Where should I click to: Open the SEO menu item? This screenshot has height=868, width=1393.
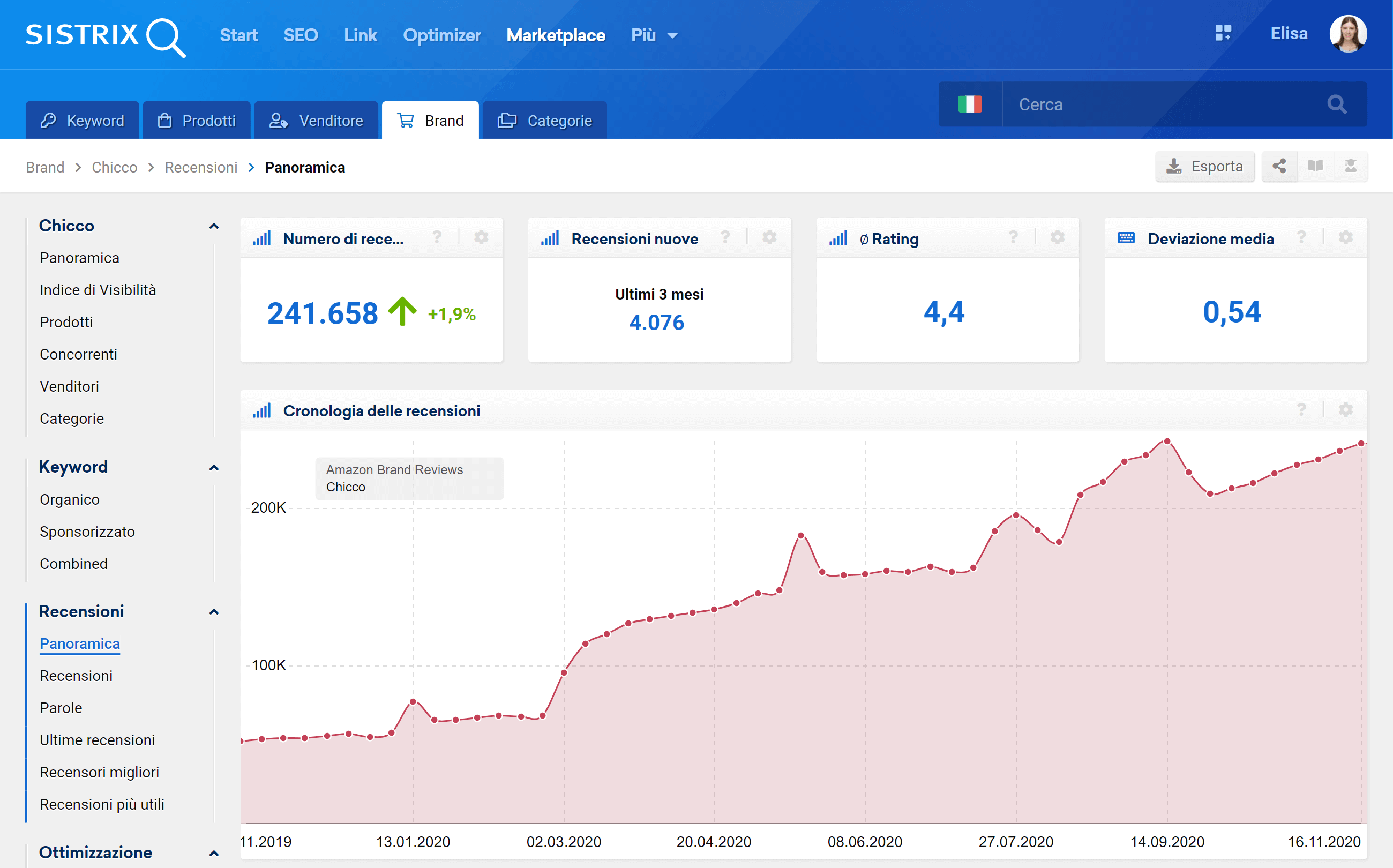[301, 35]
